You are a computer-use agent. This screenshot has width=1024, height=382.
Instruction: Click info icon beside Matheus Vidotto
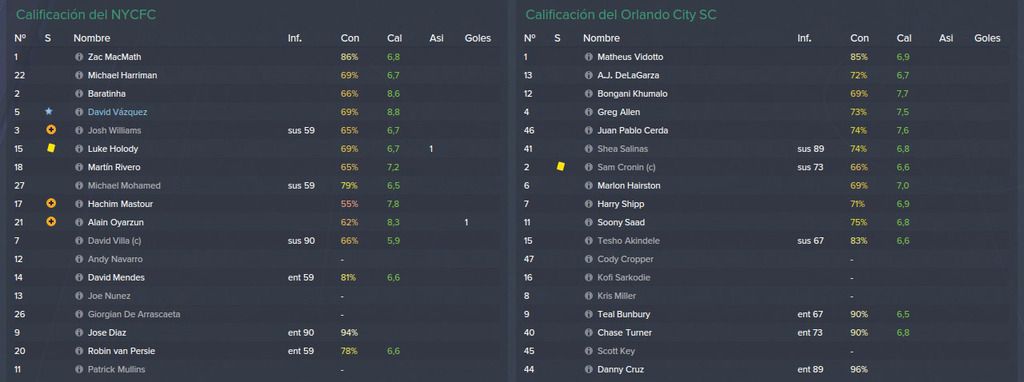point(588,57)
